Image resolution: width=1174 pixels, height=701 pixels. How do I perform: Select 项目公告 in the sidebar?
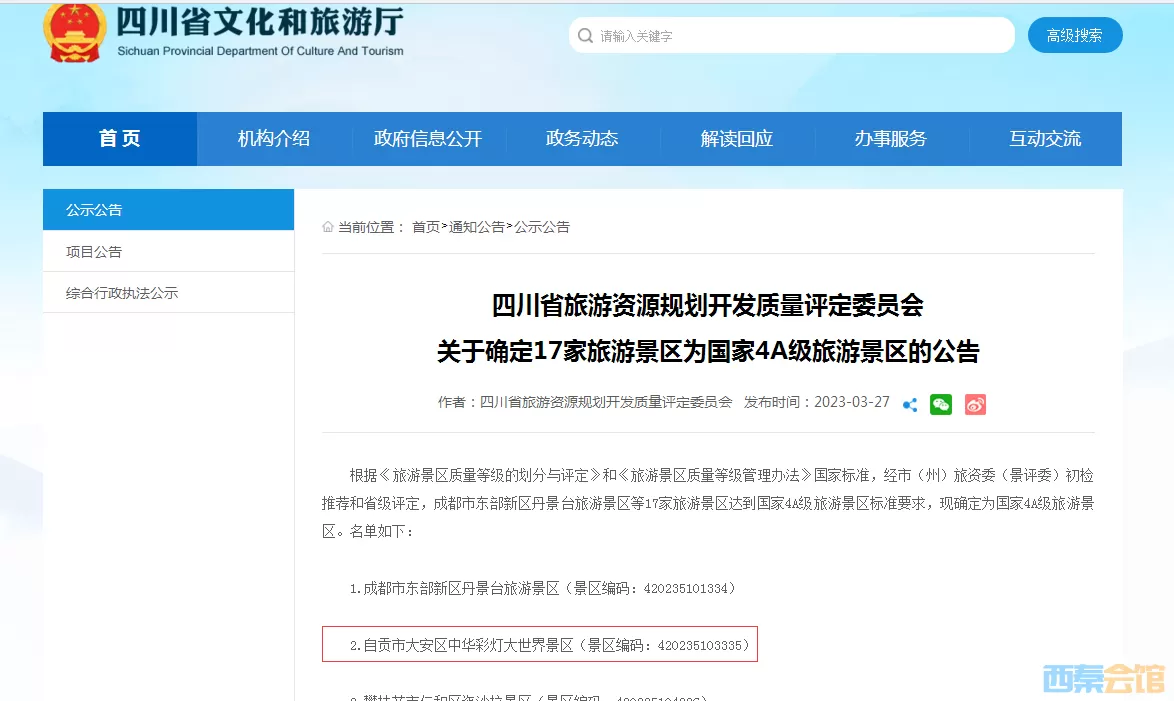click(90, 251)
